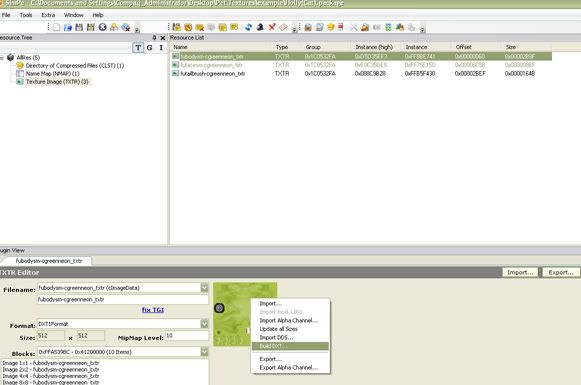Click the Export... button in TXTR Editor

(x=561, y=272)
